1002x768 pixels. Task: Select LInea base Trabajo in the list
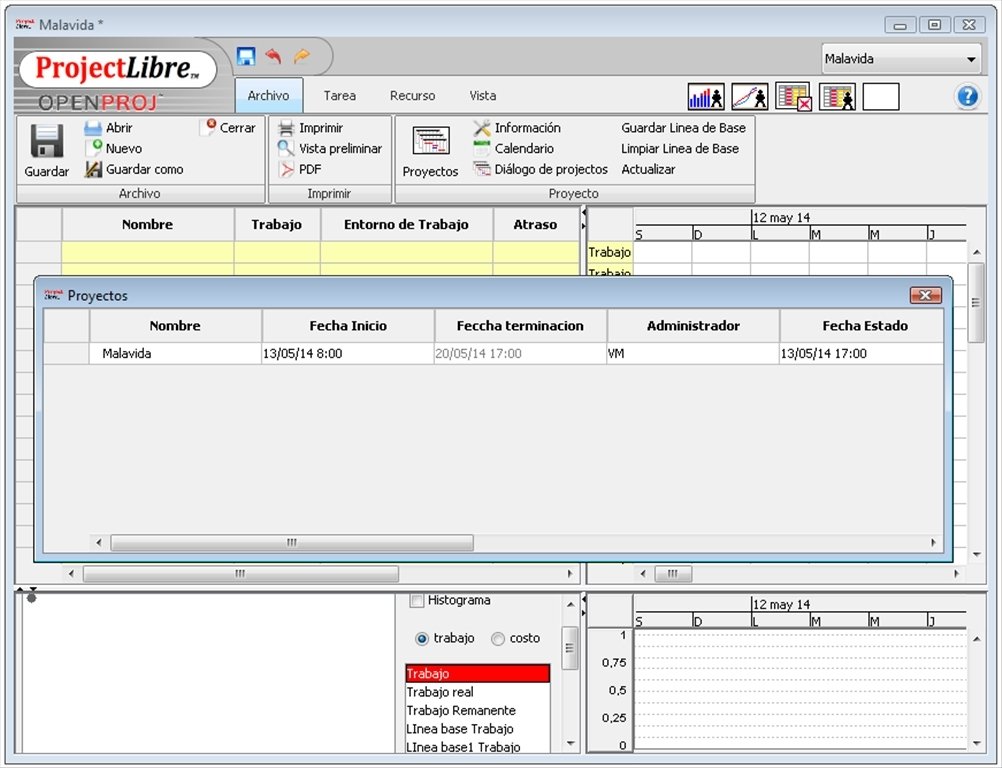(x=477, y=729)
